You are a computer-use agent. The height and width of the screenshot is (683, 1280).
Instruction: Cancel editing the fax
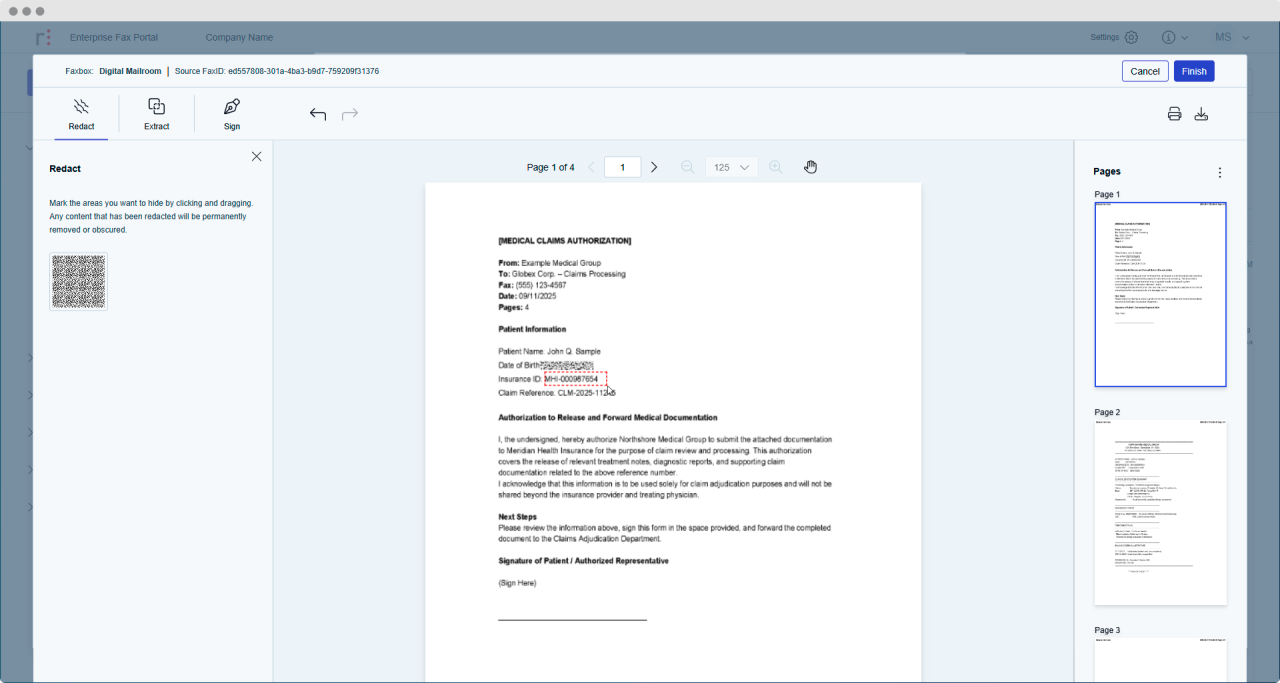click(1144, 71)
